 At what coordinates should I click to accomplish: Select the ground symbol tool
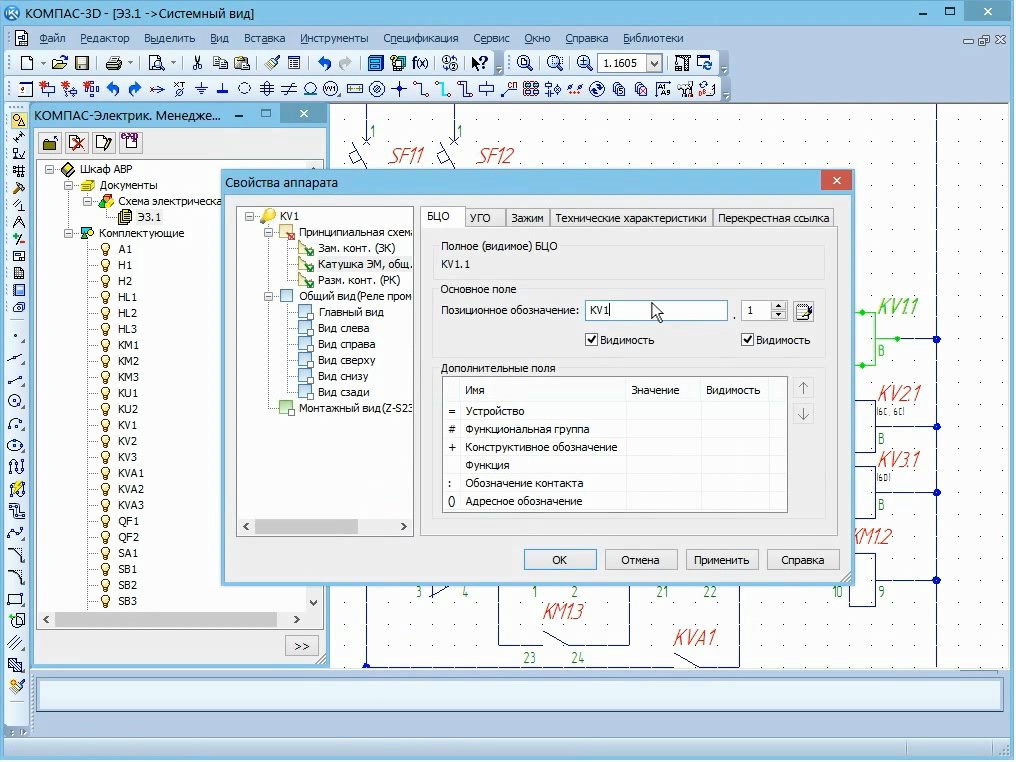click(x=202, y=89)
